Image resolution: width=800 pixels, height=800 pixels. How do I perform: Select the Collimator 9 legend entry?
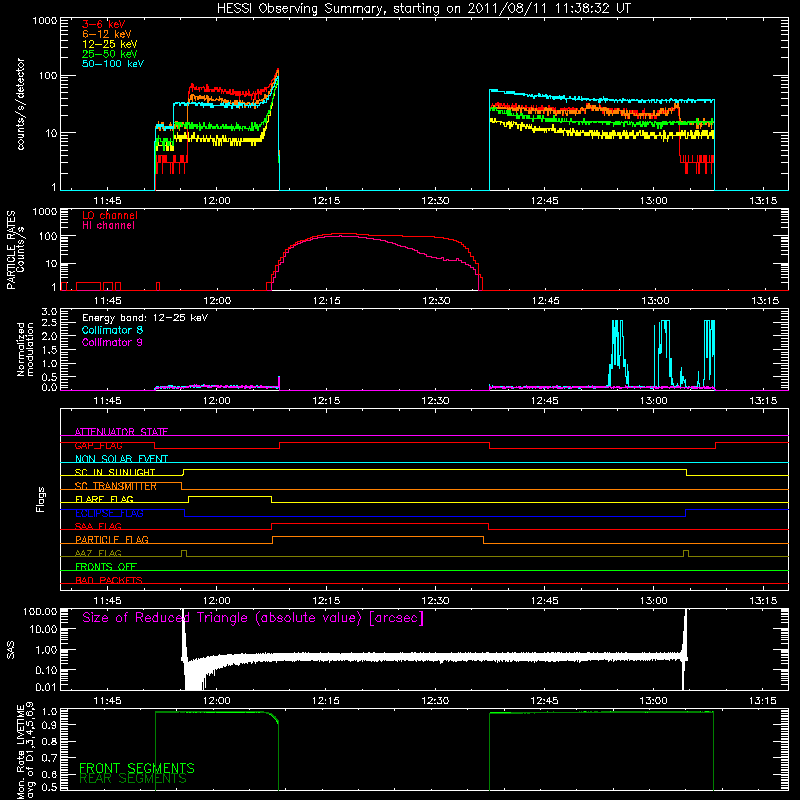[x=112, y=342]
